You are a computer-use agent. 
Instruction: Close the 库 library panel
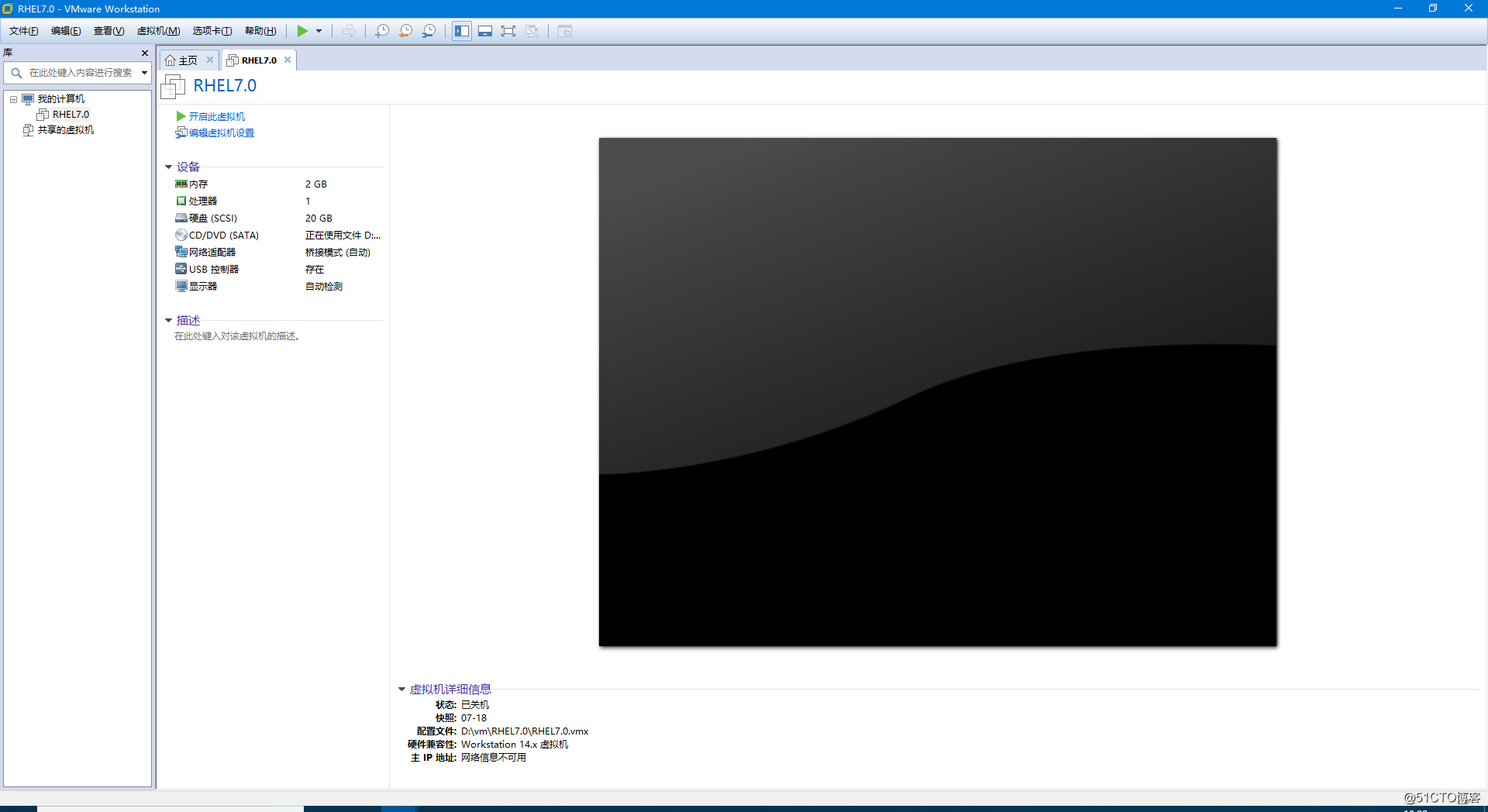coord(145,53)
